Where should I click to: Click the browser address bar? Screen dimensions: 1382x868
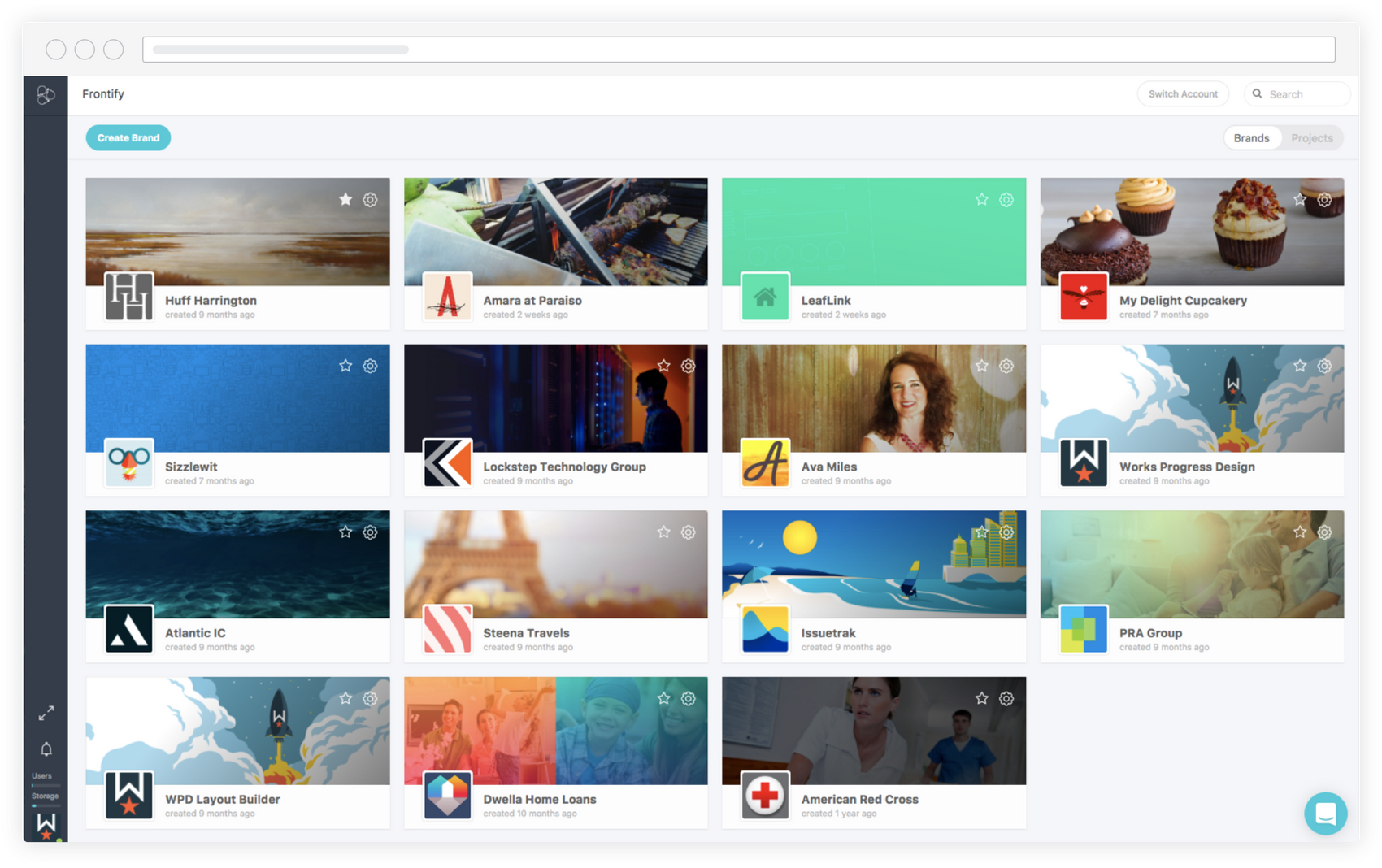739,50
